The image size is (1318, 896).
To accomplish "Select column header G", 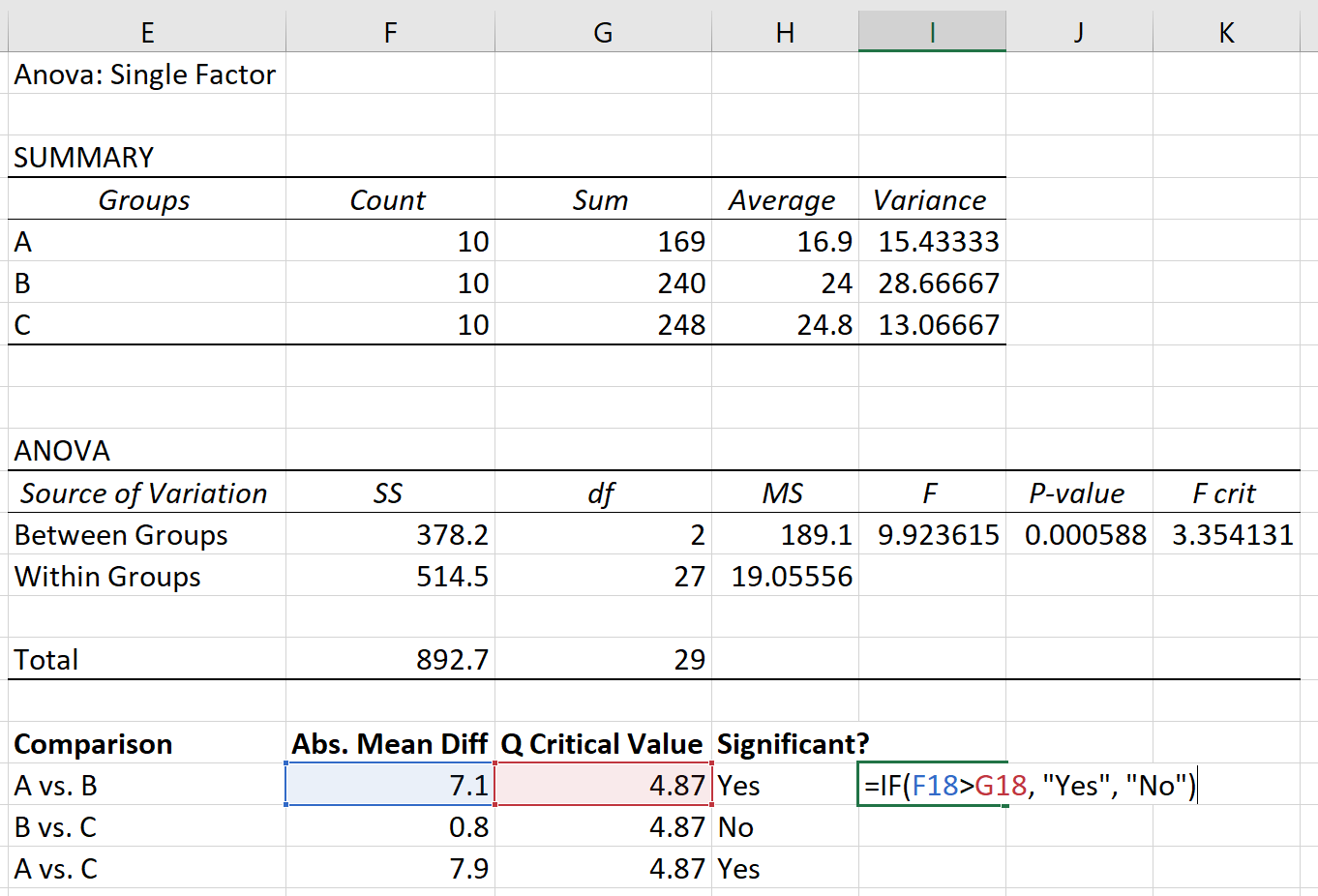I will pyautogui.click(x=603, y=32).
